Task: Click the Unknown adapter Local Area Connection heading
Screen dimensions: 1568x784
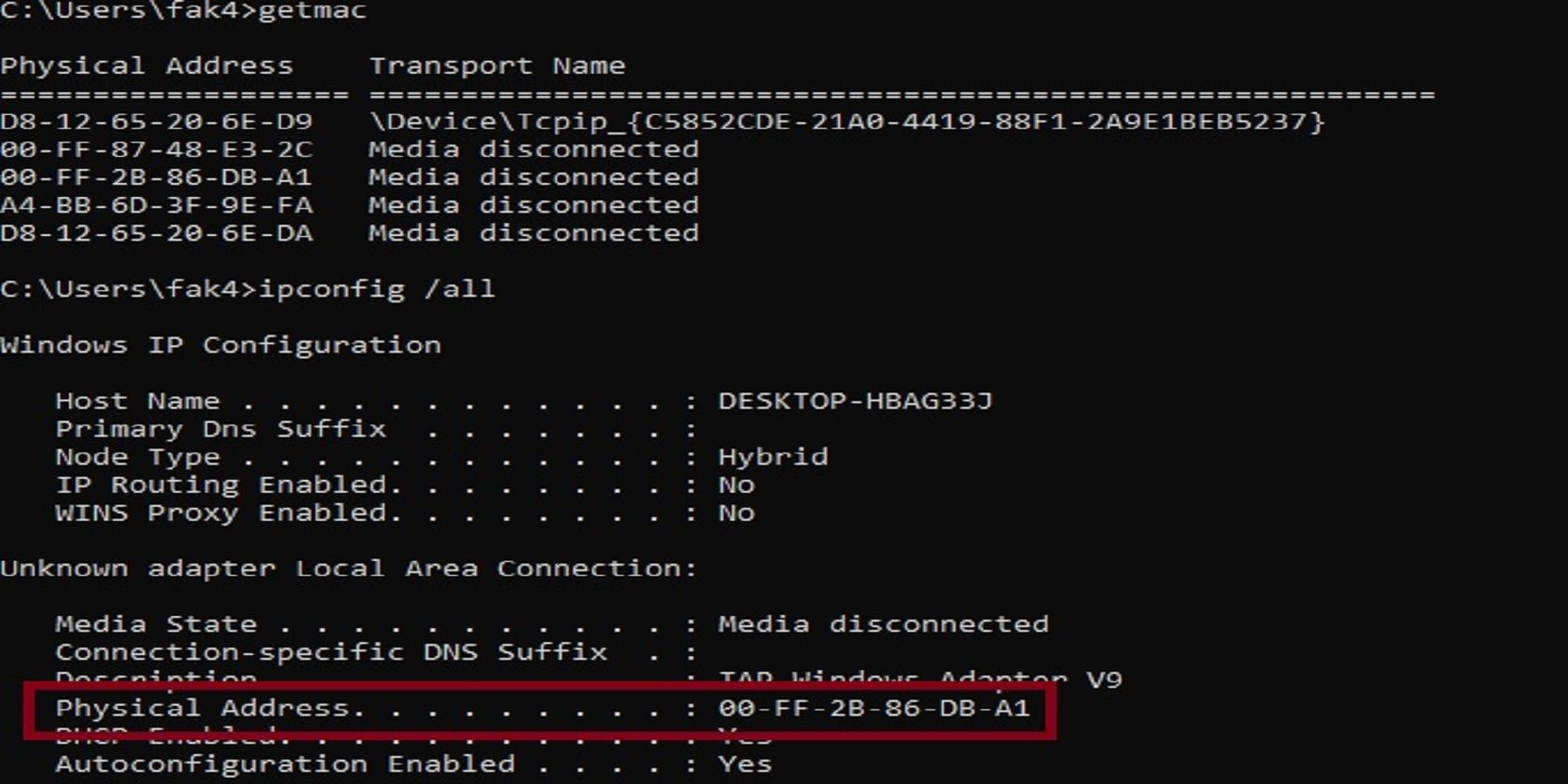Action: (348, 568)
